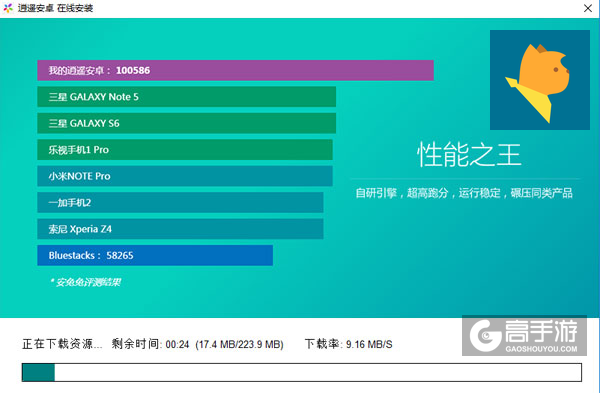Screen dimensions: 600x393
Task: Select the 三星 GALAXY Note 5 bar
Action: (x=186, y=97)
